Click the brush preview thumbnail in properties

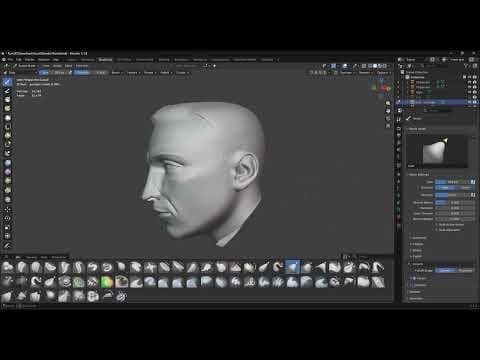click(437, 151)
